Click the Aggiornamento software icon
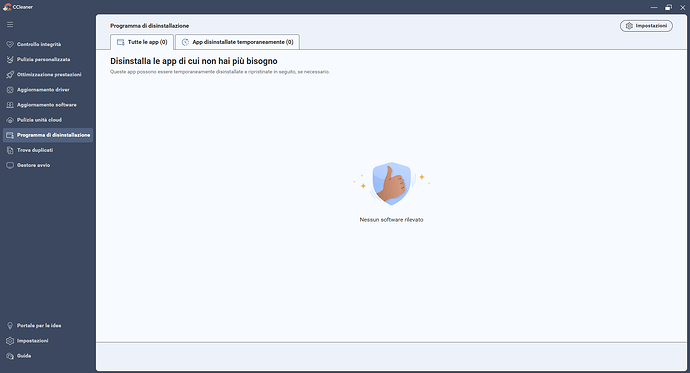The height and width of the screenshot is (373, 690). (x=10, y=105)
